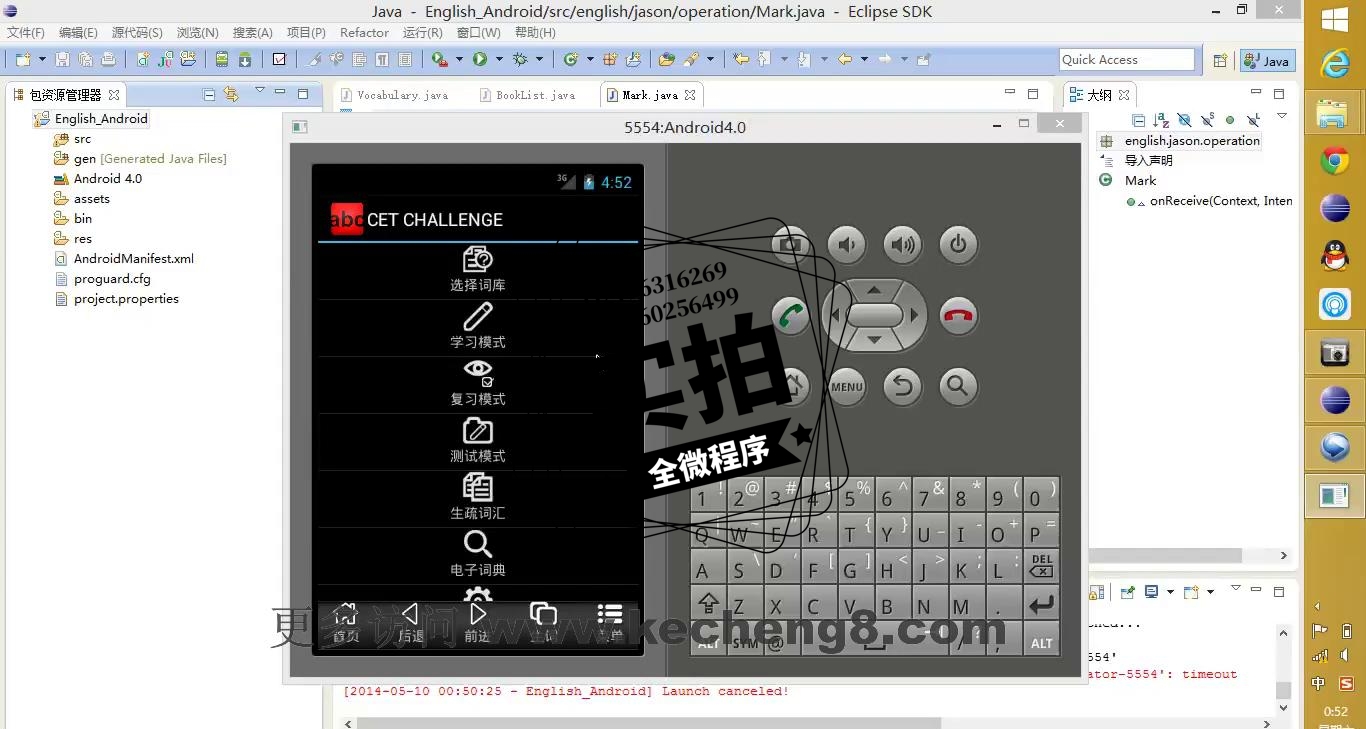Viewport: 1366px width, 729px height.
Task: Click the New Java Package icon
Action: (x=609, y=59)
